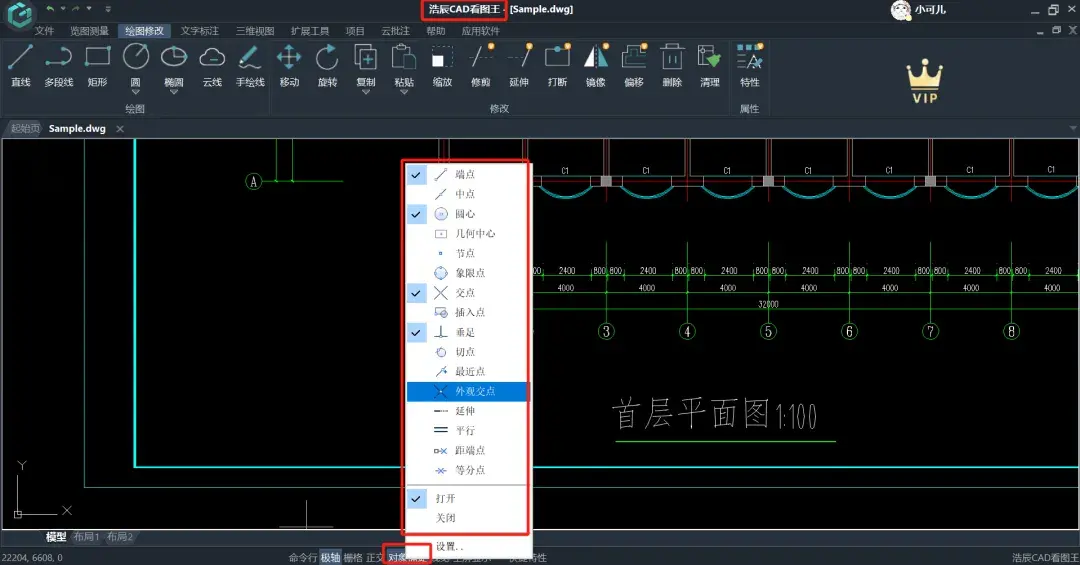Click the VIP crown icon
The image size is (1080, 565).
point(924,81)
